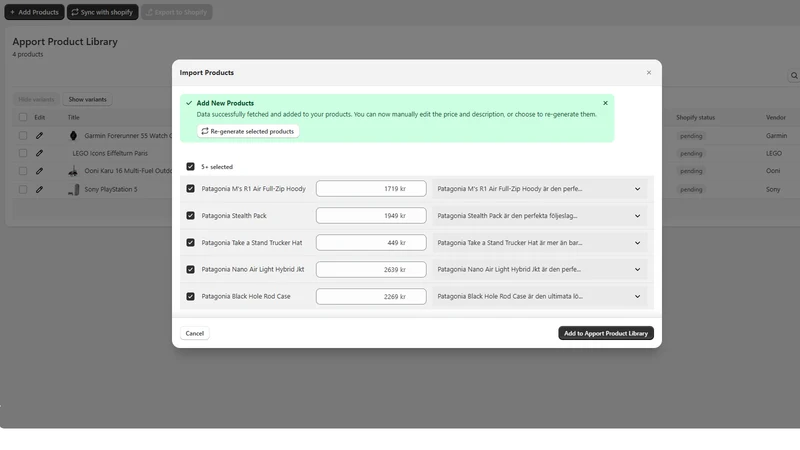This screenshot has height=450, width=800.
Task: Edit price field showing 2639 kr
Action: tap(371, 269)
